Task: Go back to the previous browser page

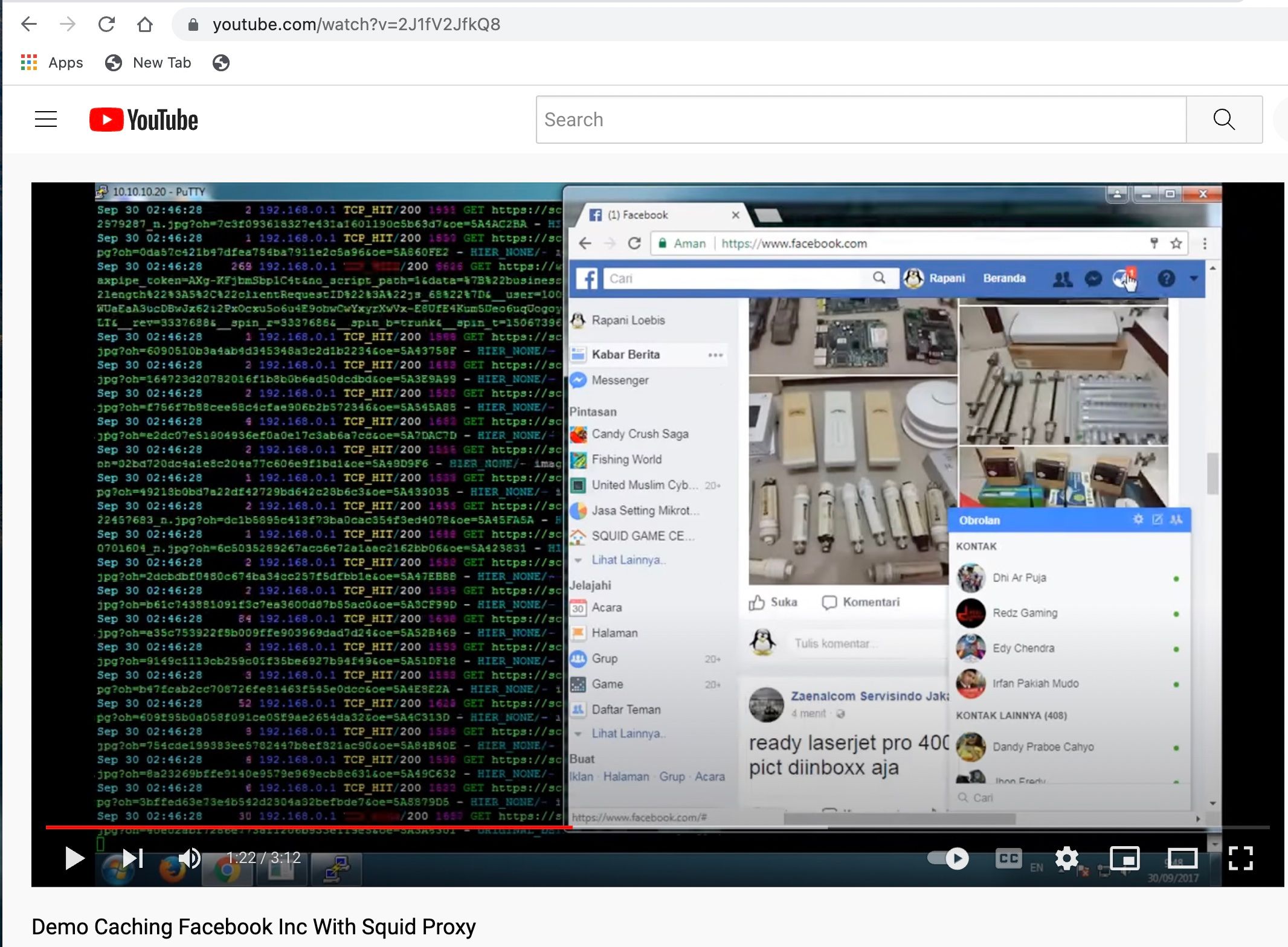Action: (29, 24)
